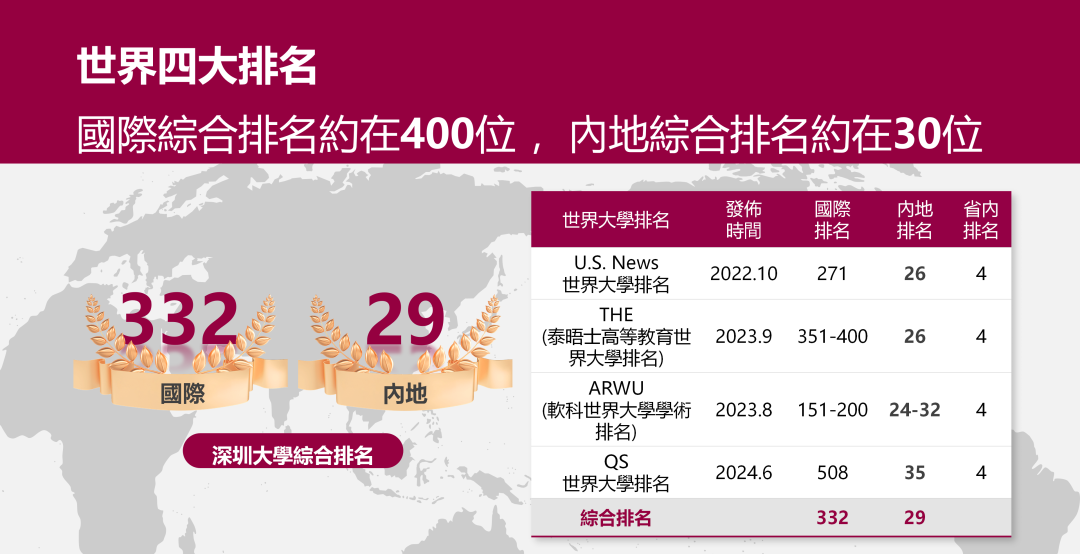Select the THE (泰晤士高等教育) row name

pos(616,336)
